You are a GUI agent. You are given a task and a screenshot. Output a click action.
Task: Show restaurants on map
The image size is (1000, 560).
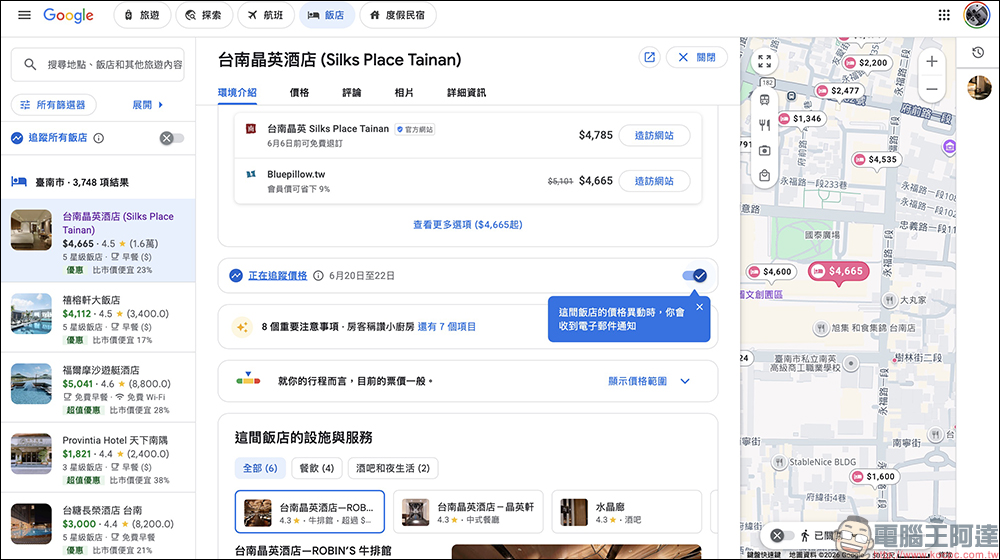pos(764,125)
